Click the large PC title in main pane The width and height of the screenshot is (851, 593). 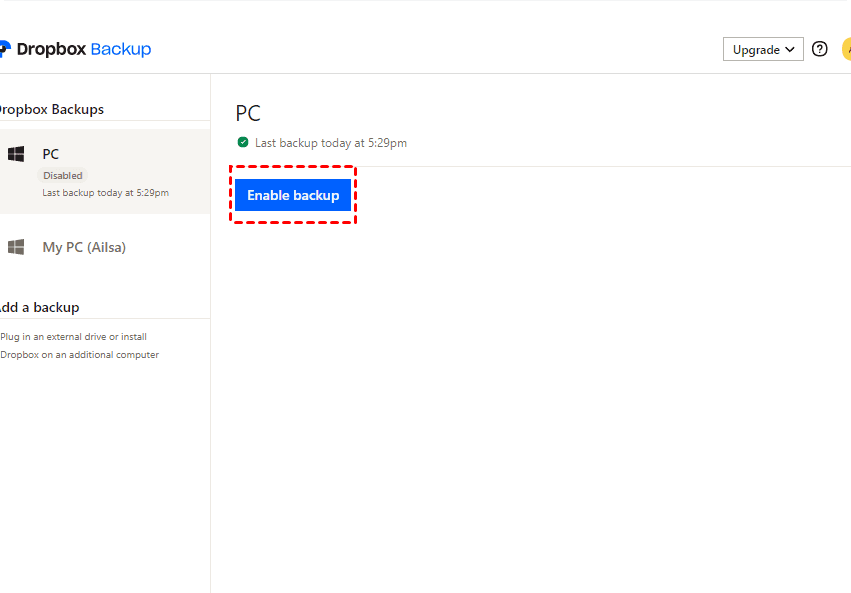click(x=248, y=113)
